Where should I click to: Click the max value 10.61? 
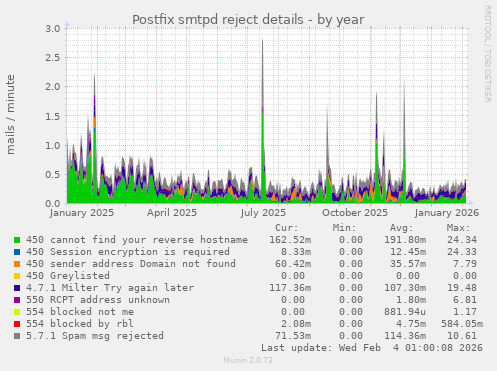[x=462, y=336]
